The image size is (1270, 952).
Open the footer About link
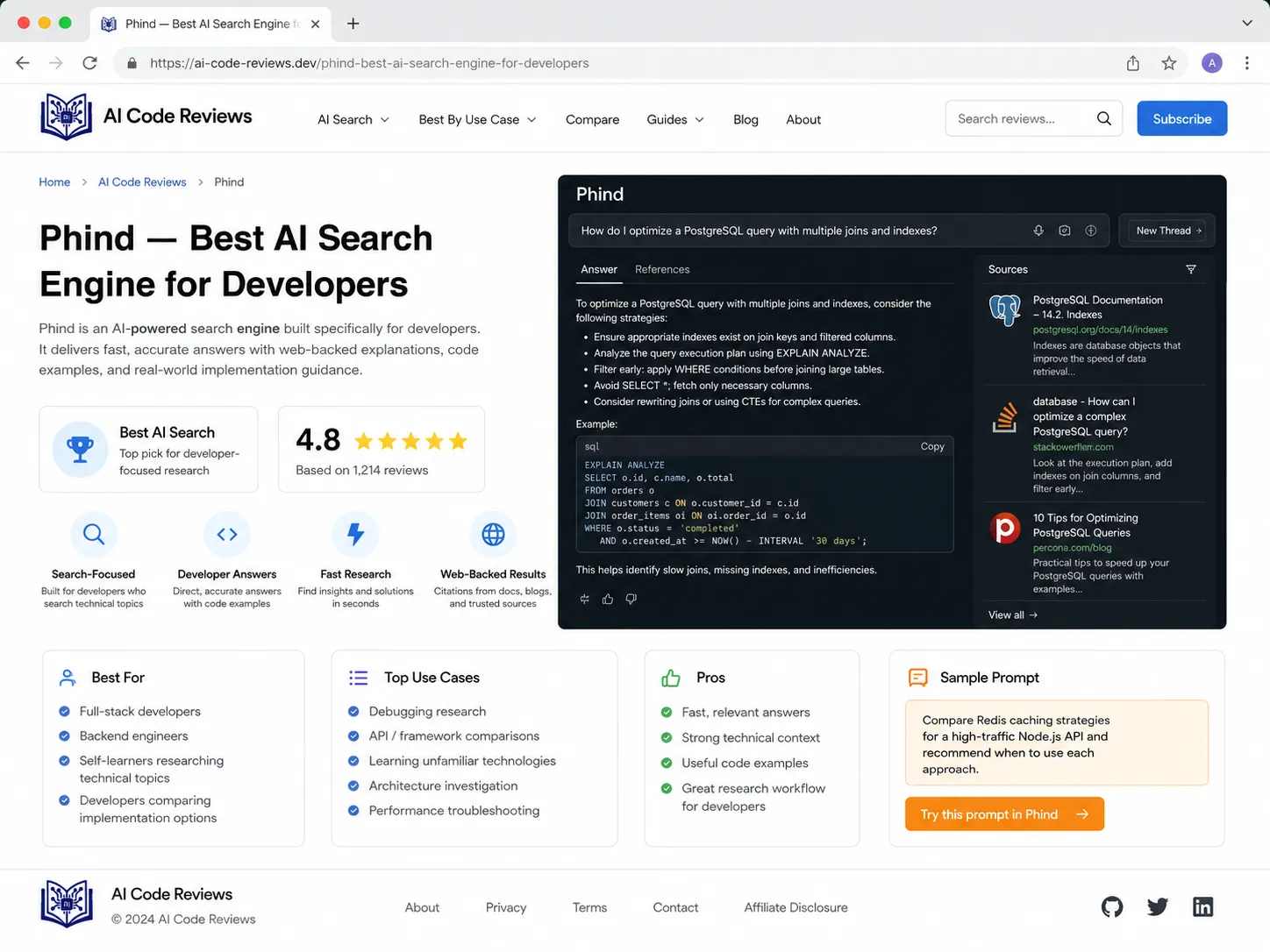click(x=422, y=907)
